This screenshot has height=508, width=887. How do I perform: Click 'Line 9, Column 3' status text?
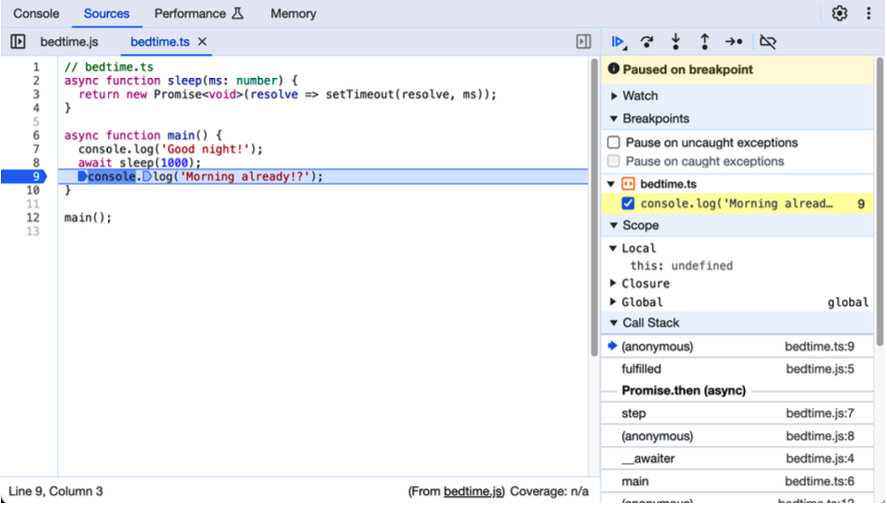coord(55,491)
